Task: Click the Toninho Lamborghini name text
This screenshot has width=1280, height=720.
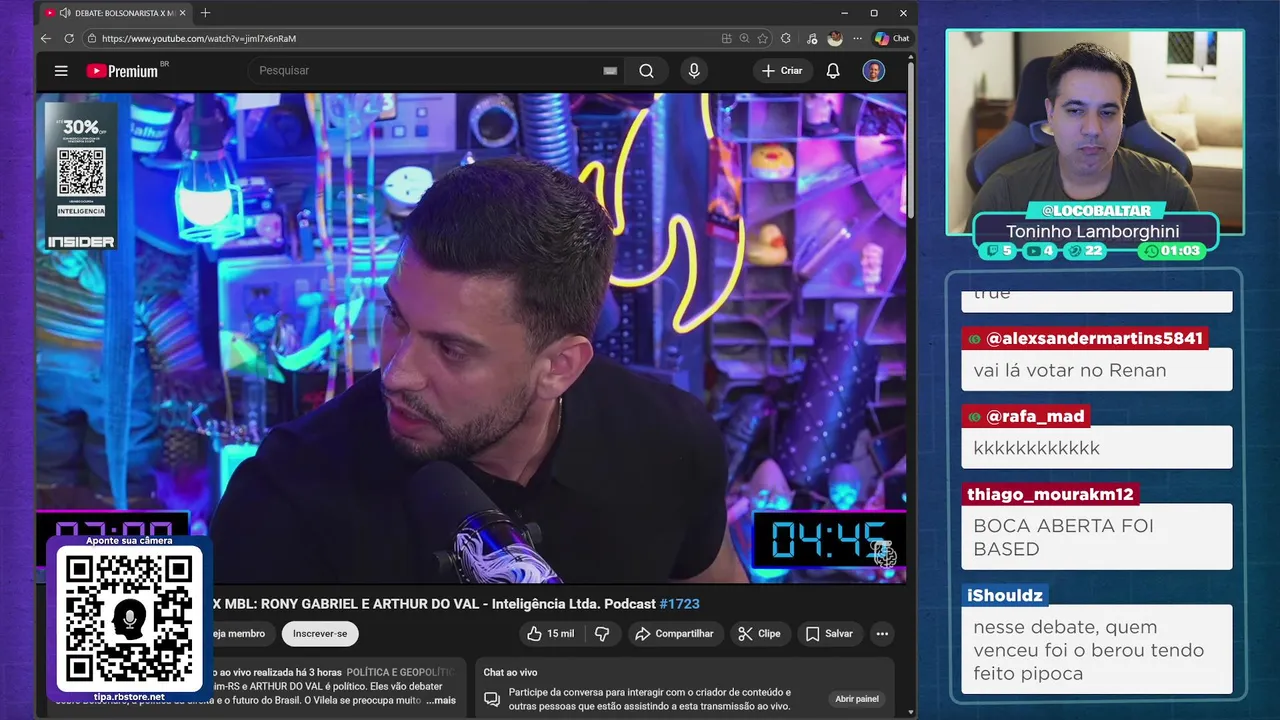Action: 1093,231
